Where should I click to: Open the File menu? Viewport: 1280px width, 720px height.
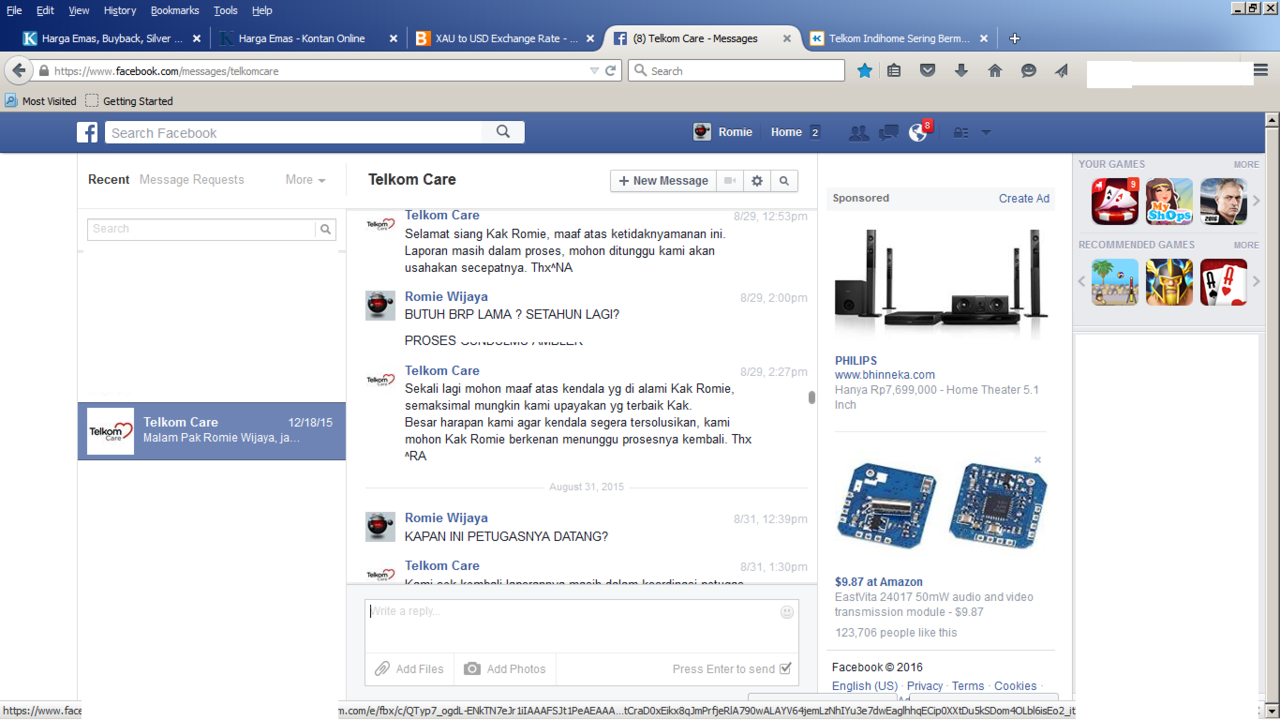tap(14, 10)
